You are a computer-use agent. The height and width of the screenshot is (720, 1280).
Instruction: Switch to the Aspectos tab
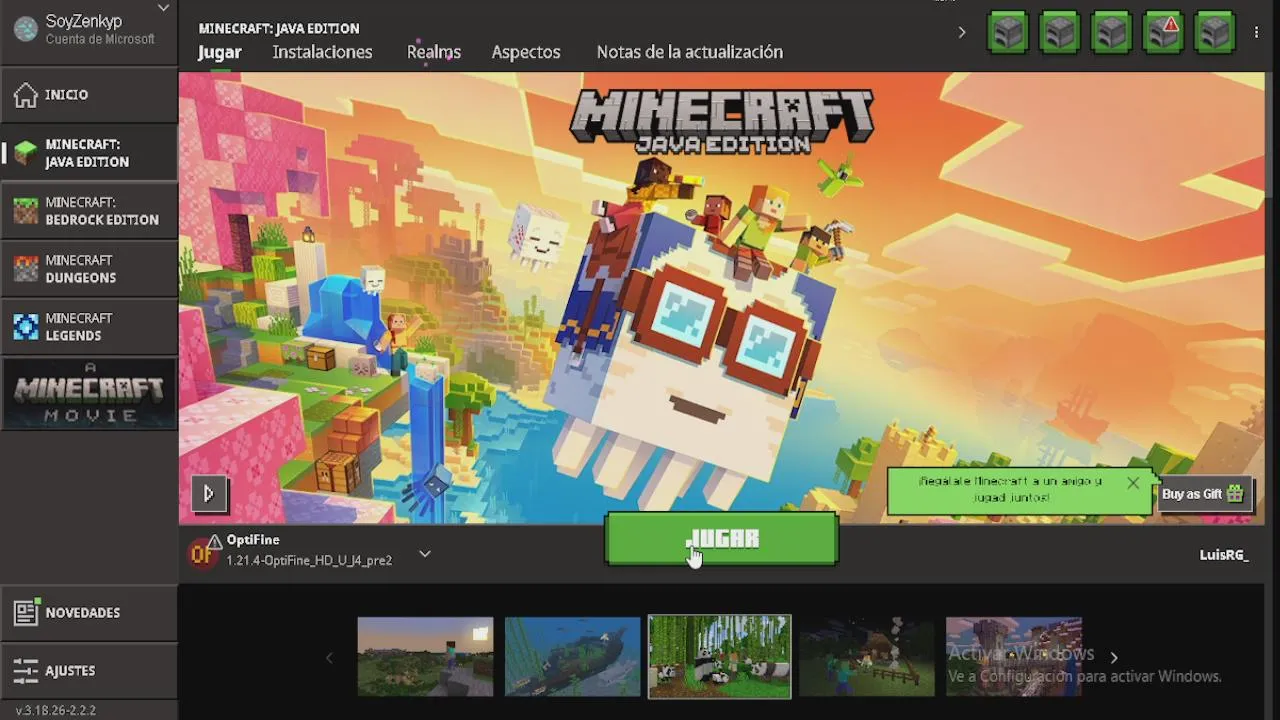point(526,52)
